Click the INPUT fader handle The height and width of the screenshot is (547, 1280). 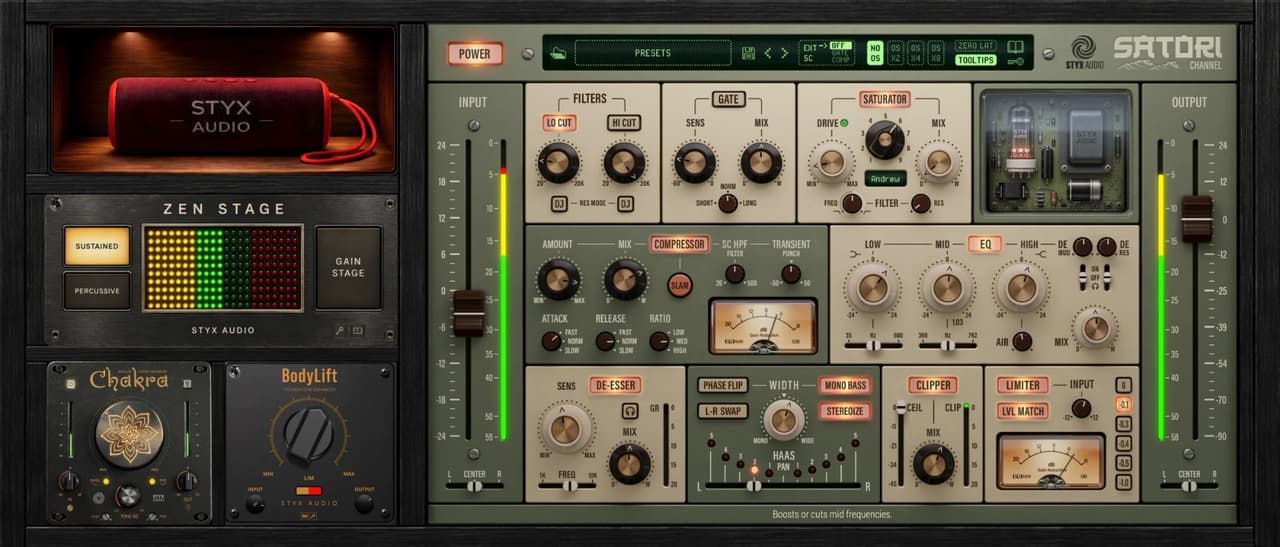click(469, 313)
